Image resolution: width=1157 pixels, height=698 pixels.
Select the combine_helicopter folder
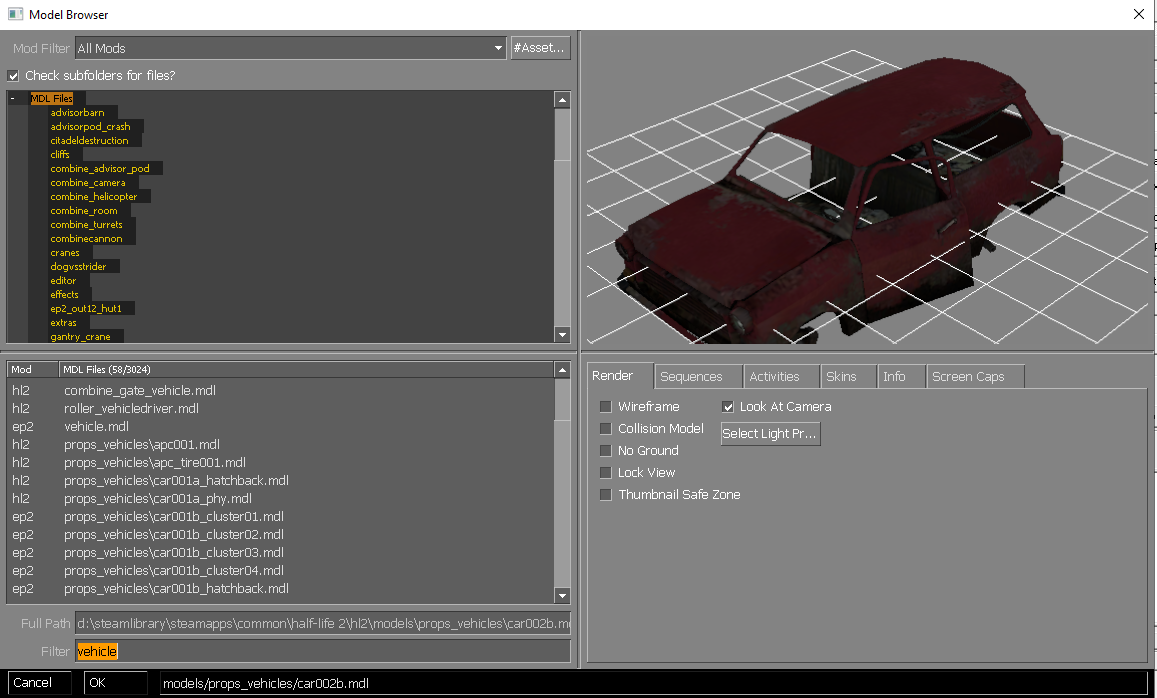[x=94, y=197]
